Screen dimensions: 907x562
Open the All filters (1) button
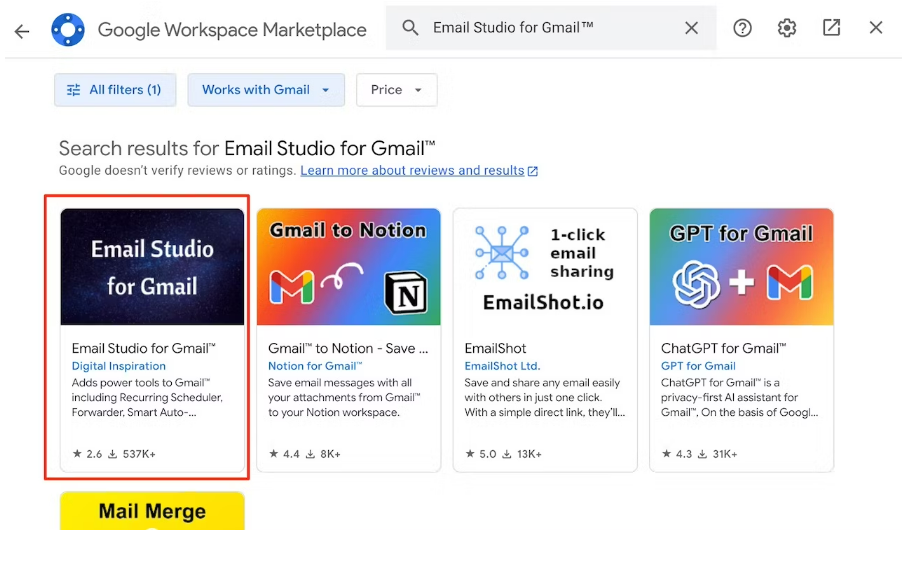pos(115,90)
